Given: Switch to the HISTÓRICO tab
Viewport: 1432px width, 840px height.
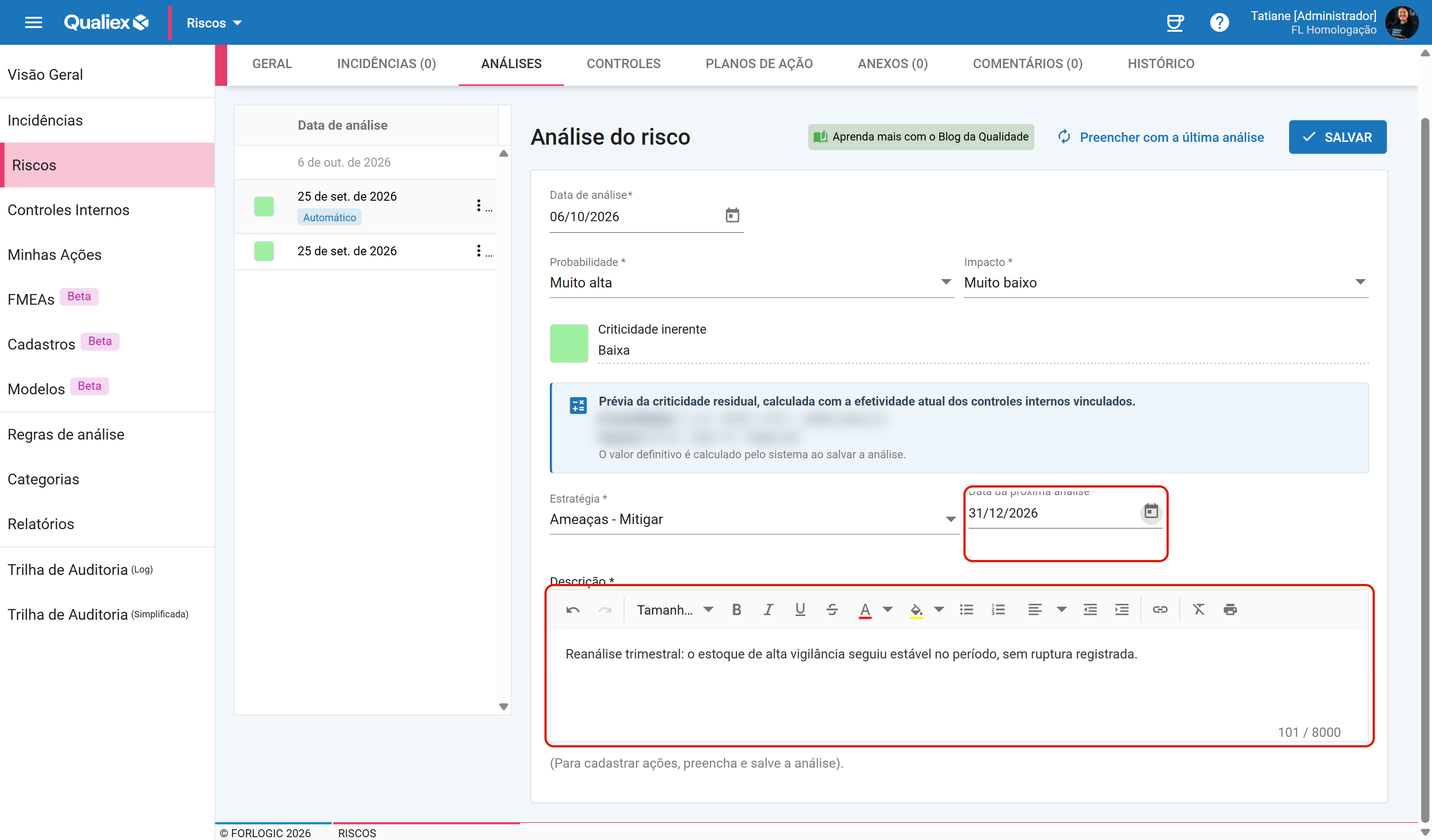Looking at the screenshot, I should tap(1160, 63).
